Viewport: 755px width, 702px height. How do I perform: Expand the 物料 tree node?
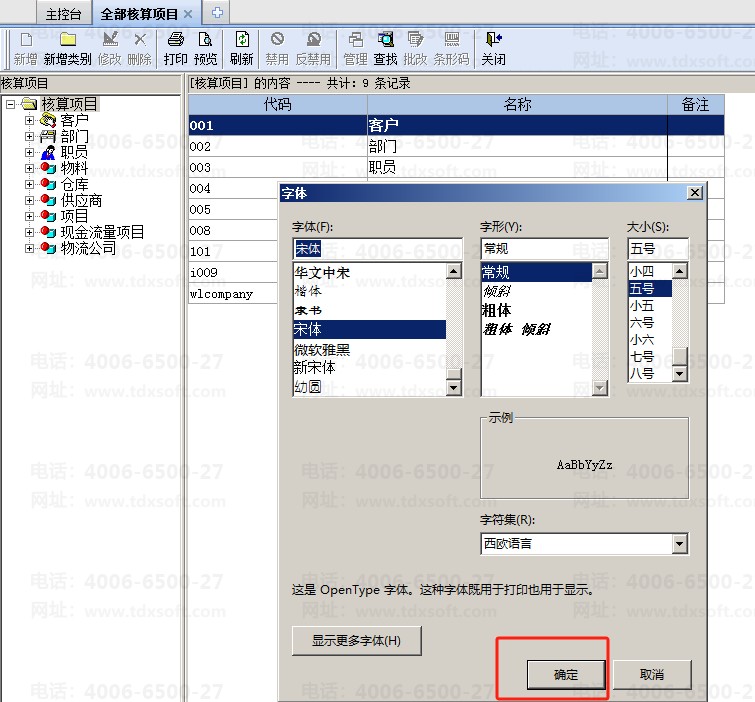pos(29,169)
